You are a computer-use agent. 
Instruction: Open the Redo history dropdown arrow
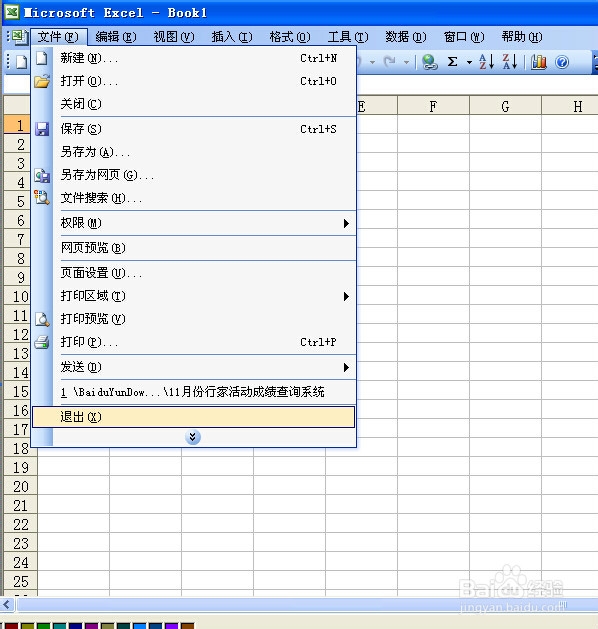point(407,63)
